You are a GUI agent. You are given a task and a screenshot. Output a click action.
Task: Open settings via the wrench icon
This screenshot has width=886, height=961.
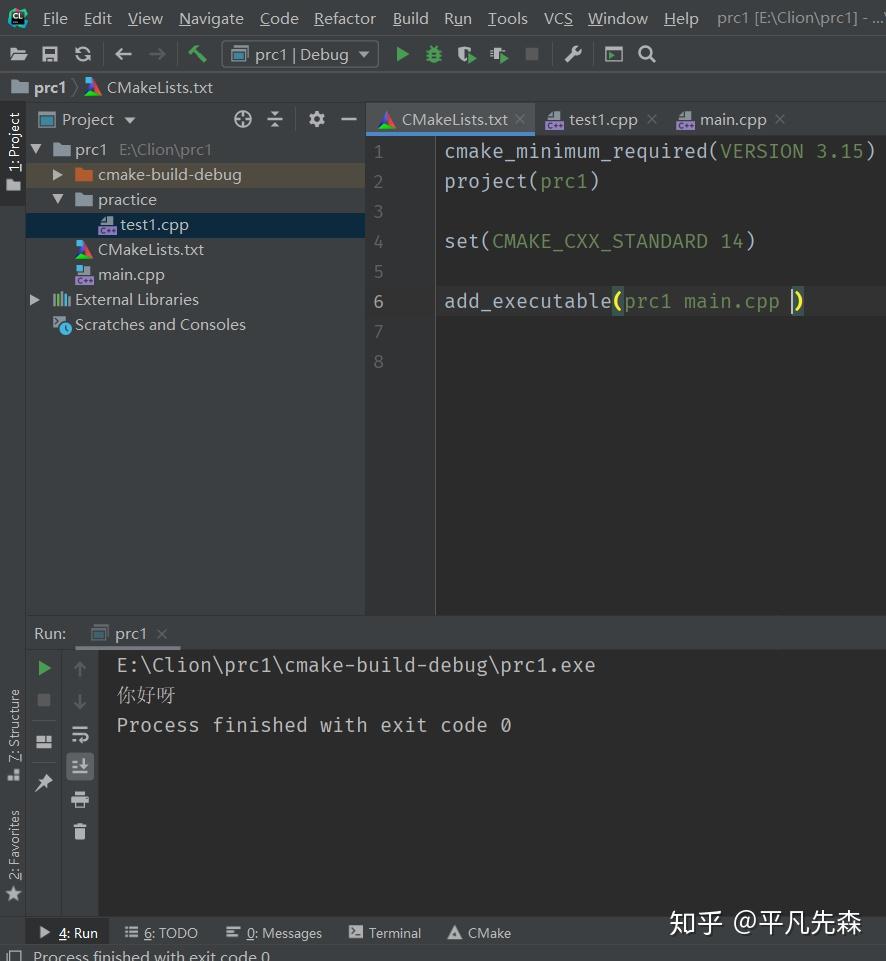coord(573,54)
